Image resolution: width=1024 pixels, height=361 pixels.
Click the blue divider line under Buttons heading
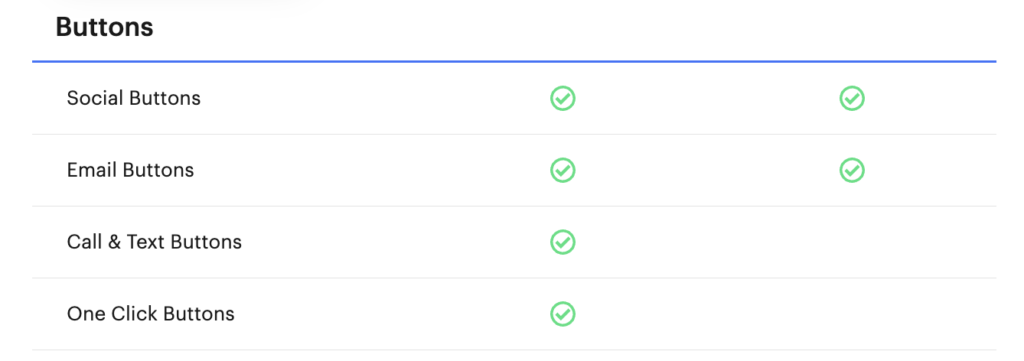[x=514, y=61]
